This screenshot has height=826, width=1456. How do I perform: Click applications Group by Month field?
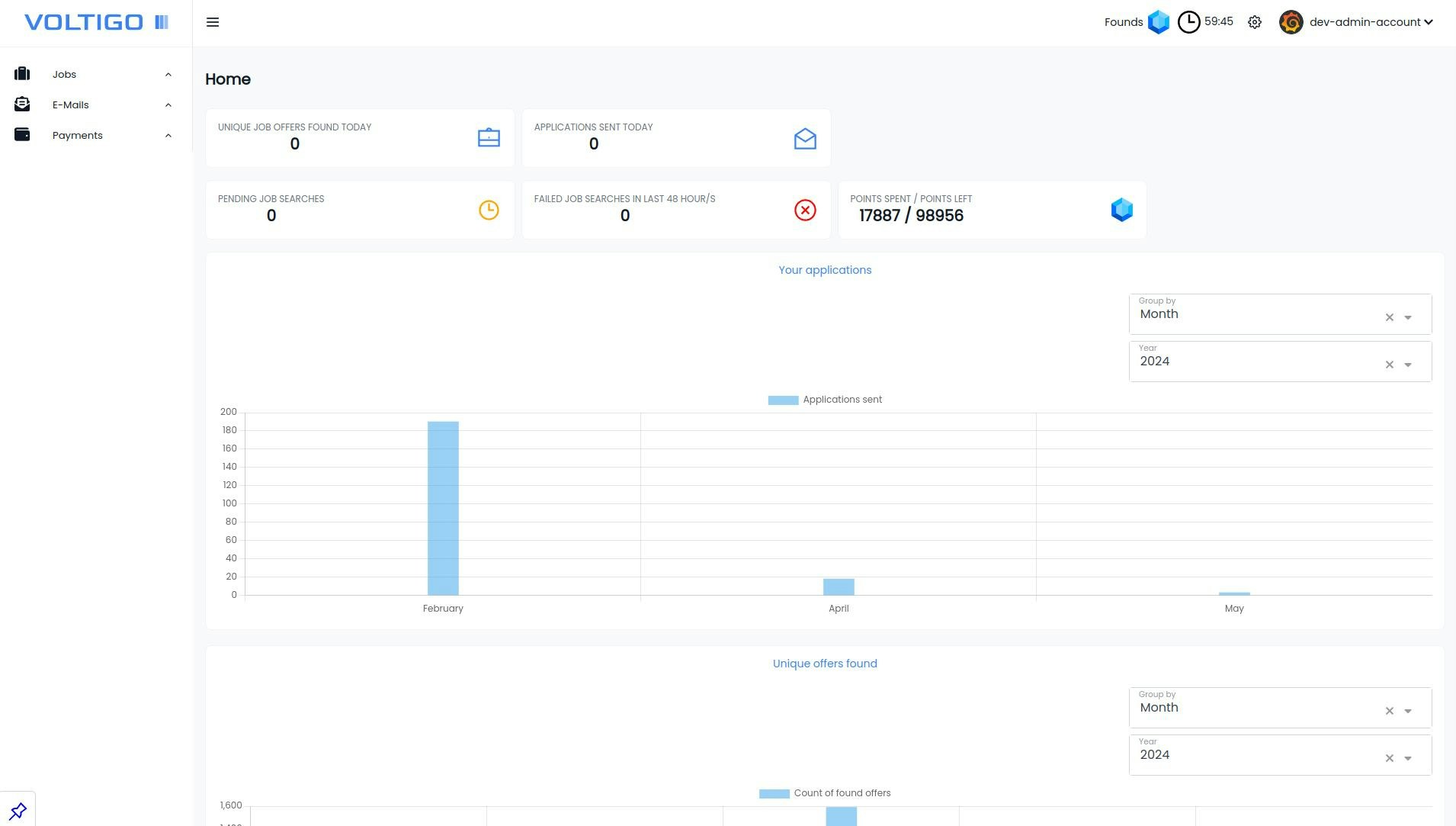1280,314
